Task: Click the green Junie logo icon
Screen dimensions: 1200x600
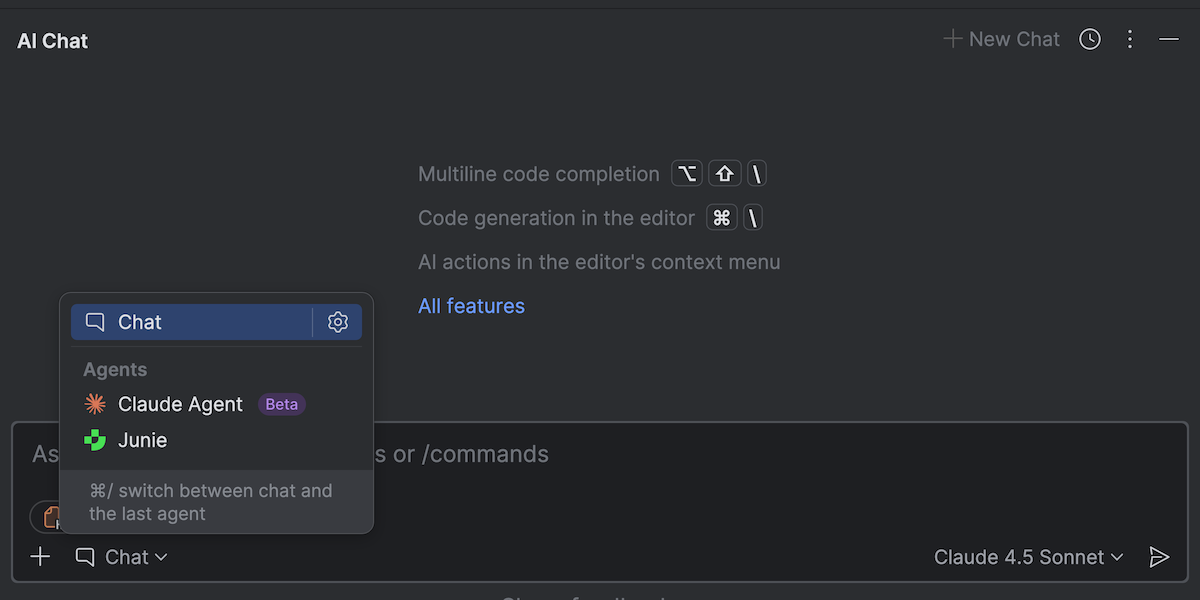Action: [x=95, y=440]
